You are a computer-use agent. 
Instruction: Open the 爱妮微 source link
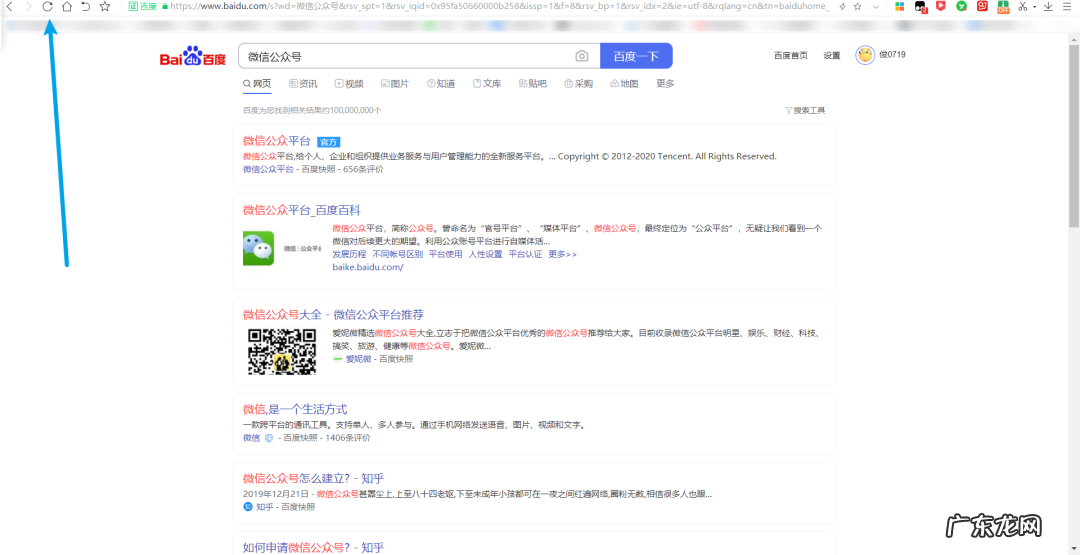point(358,359)
